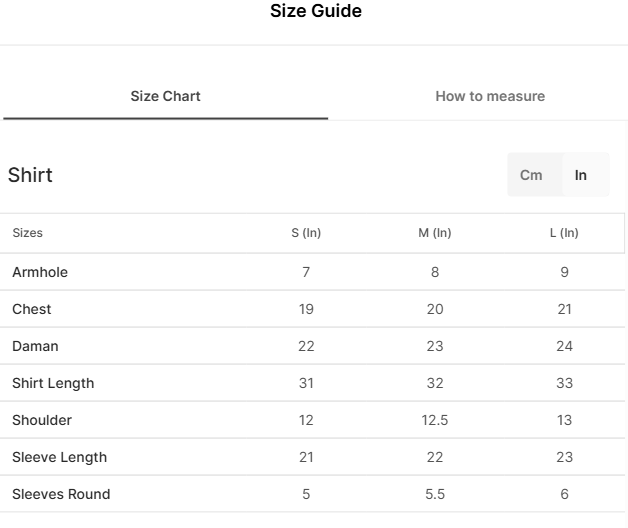Select the Shoulder row label
628x528 pixels.
pyautogui.click(x=42, y=420)
